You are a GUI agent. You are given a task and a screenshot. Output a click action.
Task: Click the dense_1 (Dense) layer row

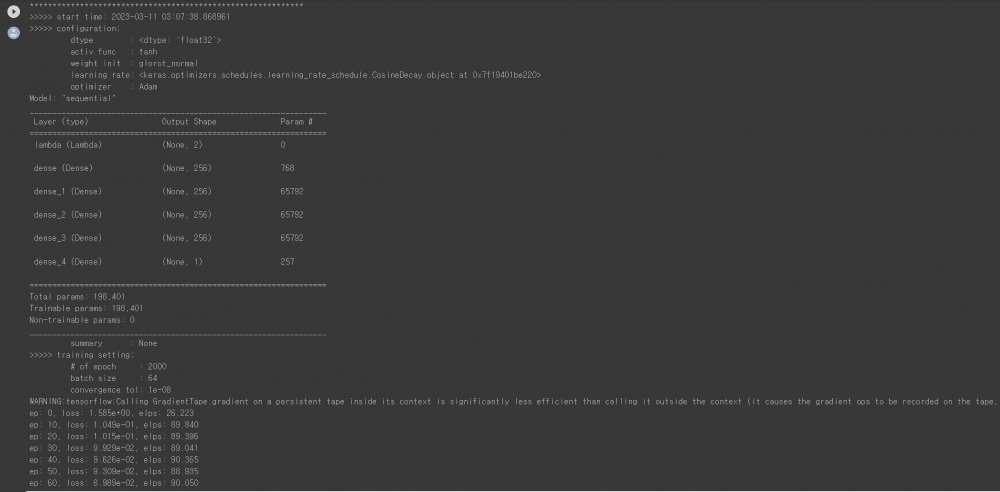pyautogui.click(x=67, y=191)
